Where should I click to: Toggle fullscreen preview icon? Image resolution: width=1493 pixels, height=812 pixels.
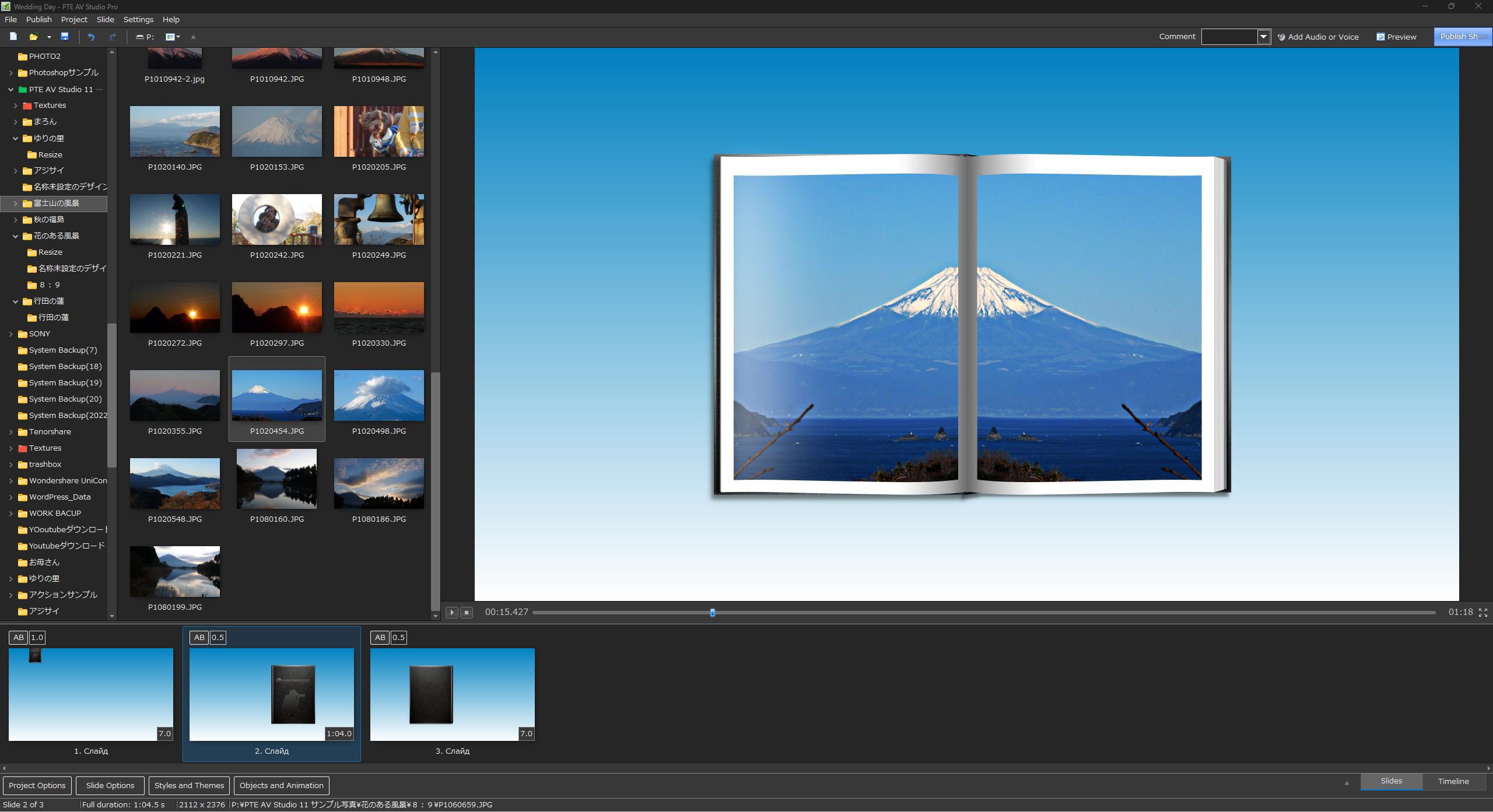[1483, 612]
